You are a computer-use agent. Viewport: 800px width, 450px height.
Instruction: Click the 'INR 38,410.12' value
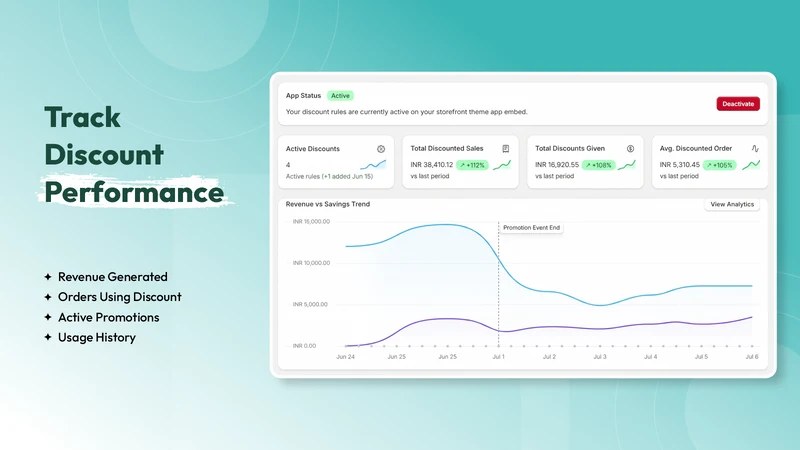432,165
